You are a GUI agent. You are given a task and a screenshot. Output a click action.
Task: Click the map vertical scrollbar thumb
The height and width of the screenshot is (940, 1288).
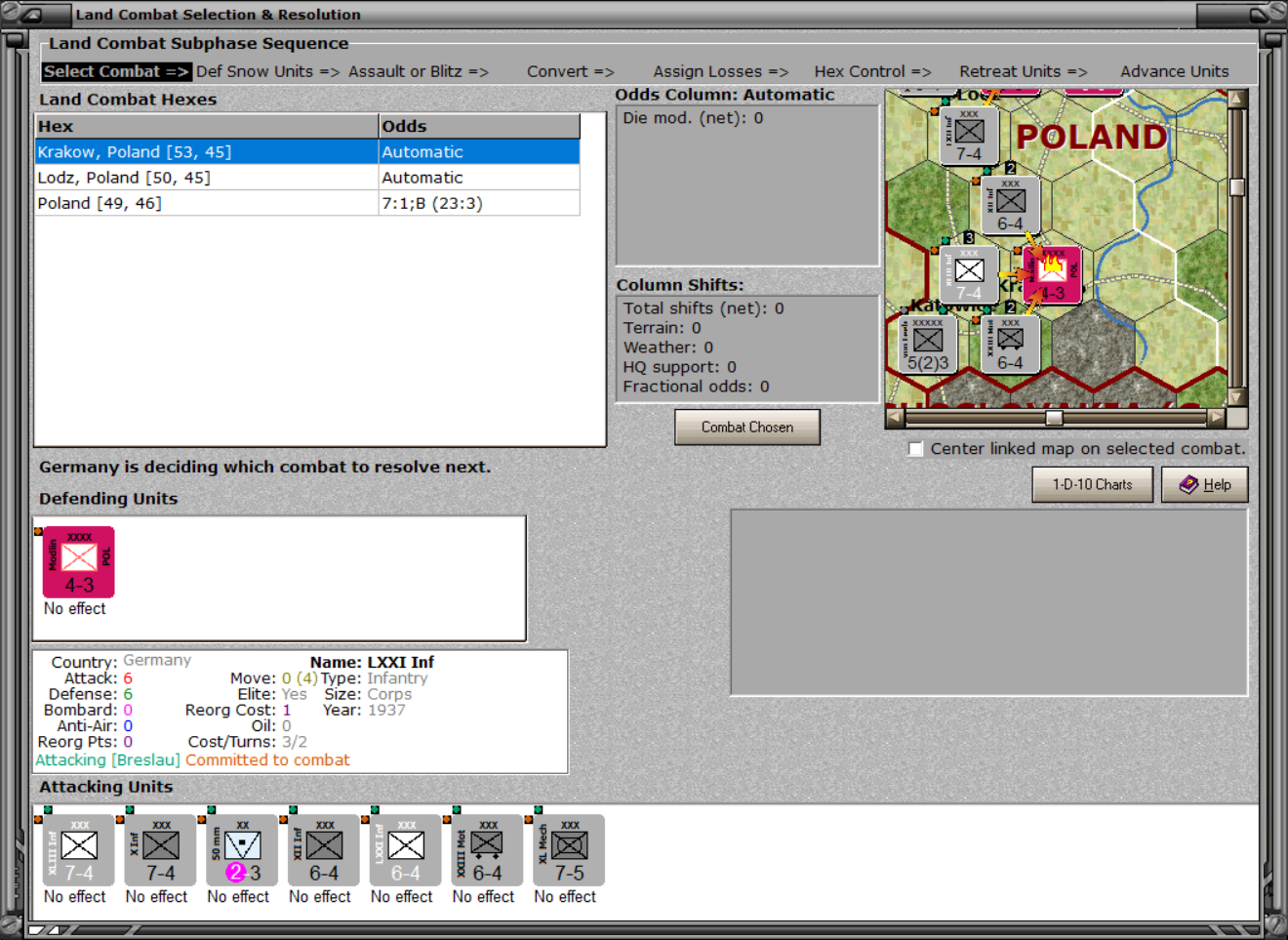(x=1237, y=187)
